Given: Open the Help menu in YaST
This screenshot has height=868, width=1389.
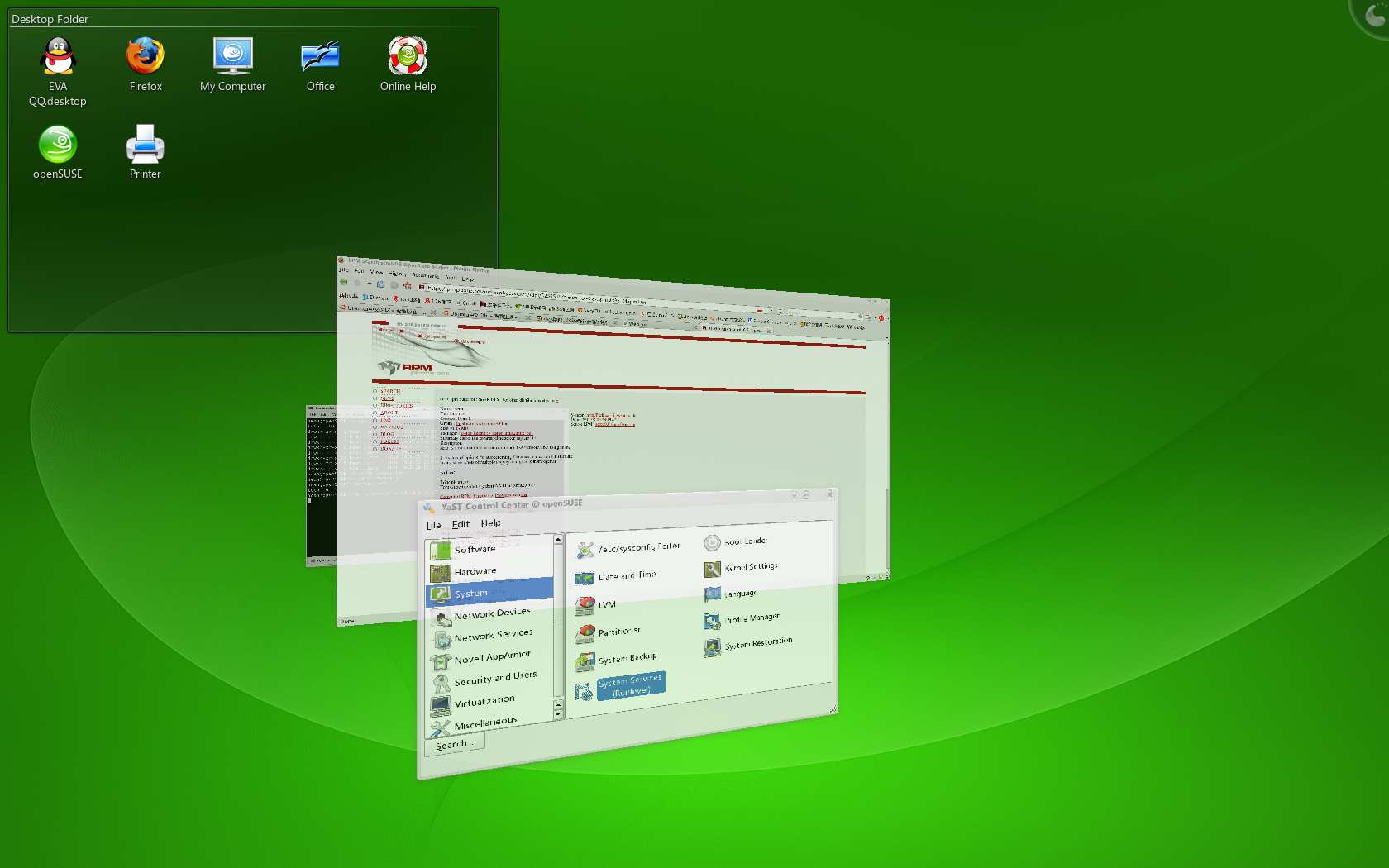Looking at the screenshot, I should tap(490, 523).
